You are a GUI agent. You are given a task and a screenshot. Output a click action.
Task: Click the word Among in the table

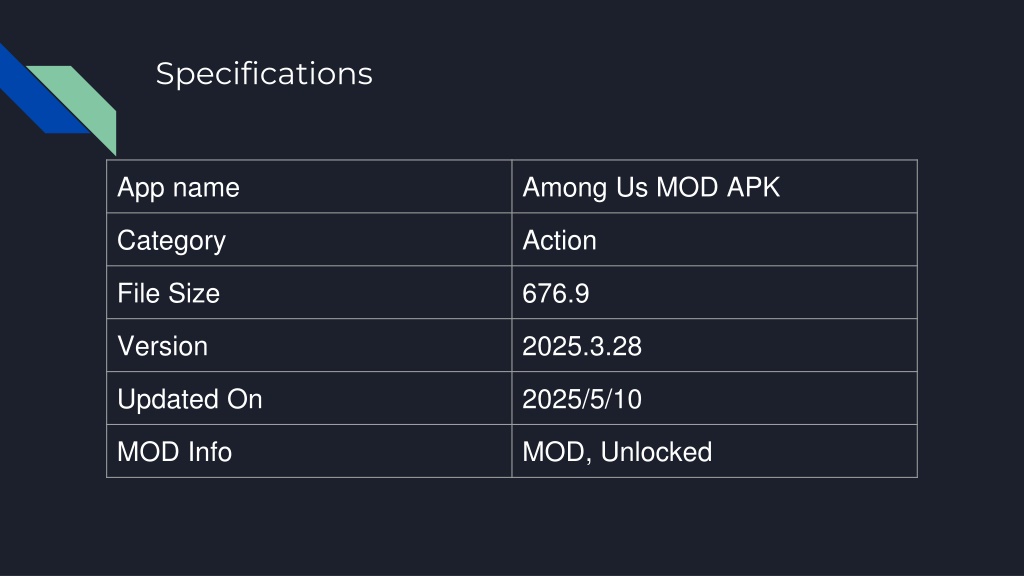tap(565, 188)
